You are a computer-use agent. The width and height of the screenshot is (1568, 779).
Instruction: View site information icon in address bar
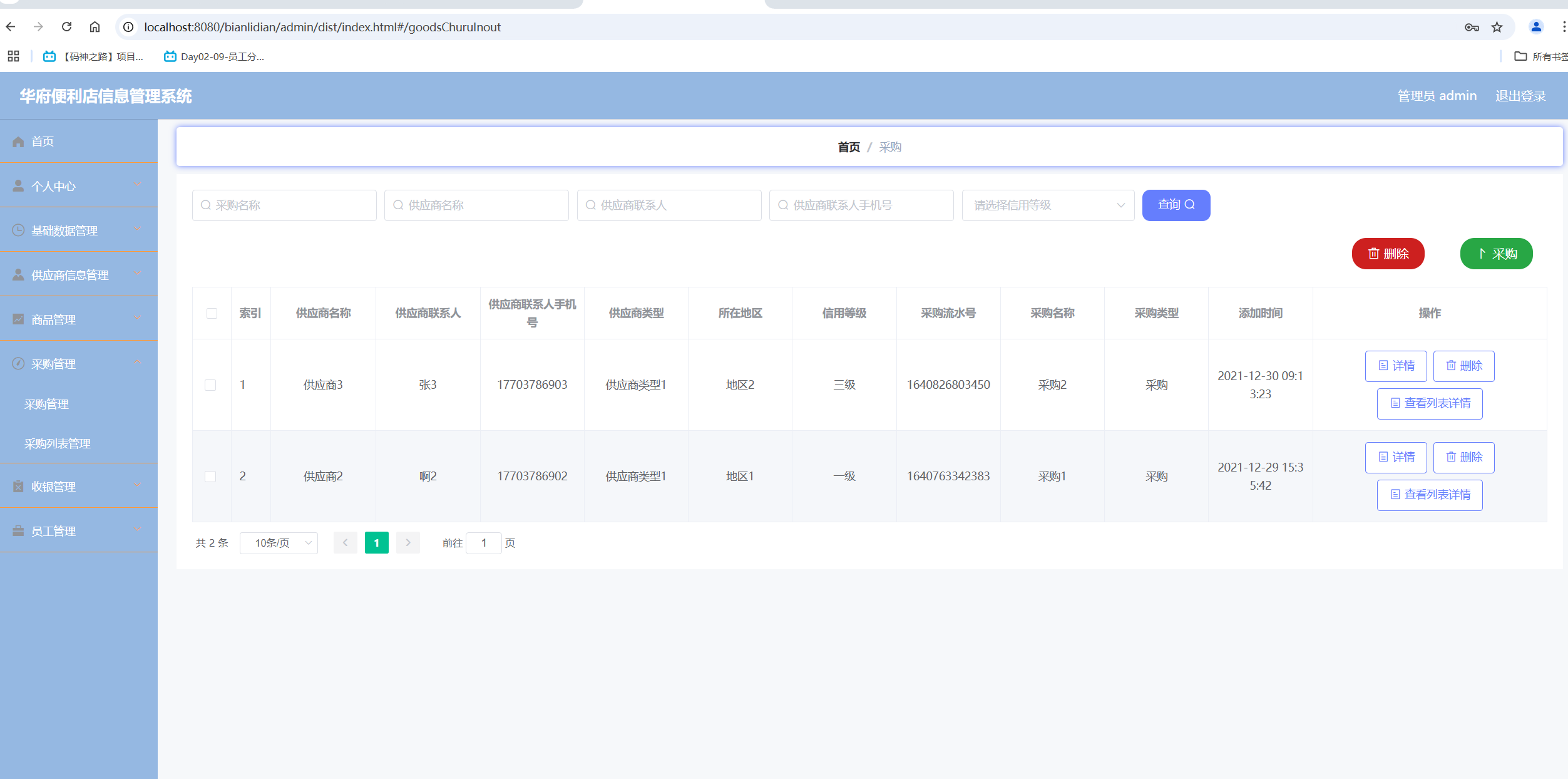coord(128,27)
